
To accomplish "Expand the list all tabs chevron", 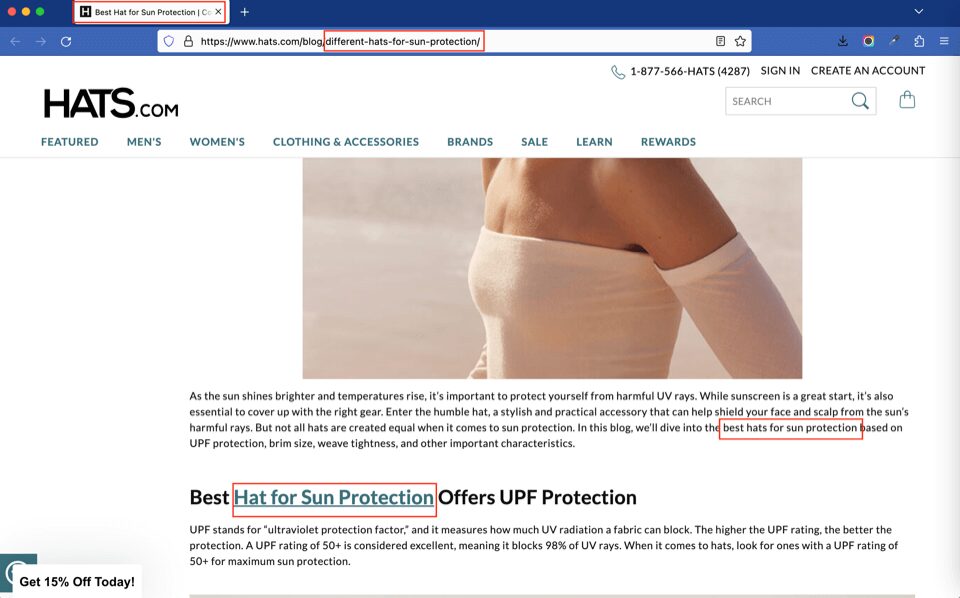I will coord(919,11).
